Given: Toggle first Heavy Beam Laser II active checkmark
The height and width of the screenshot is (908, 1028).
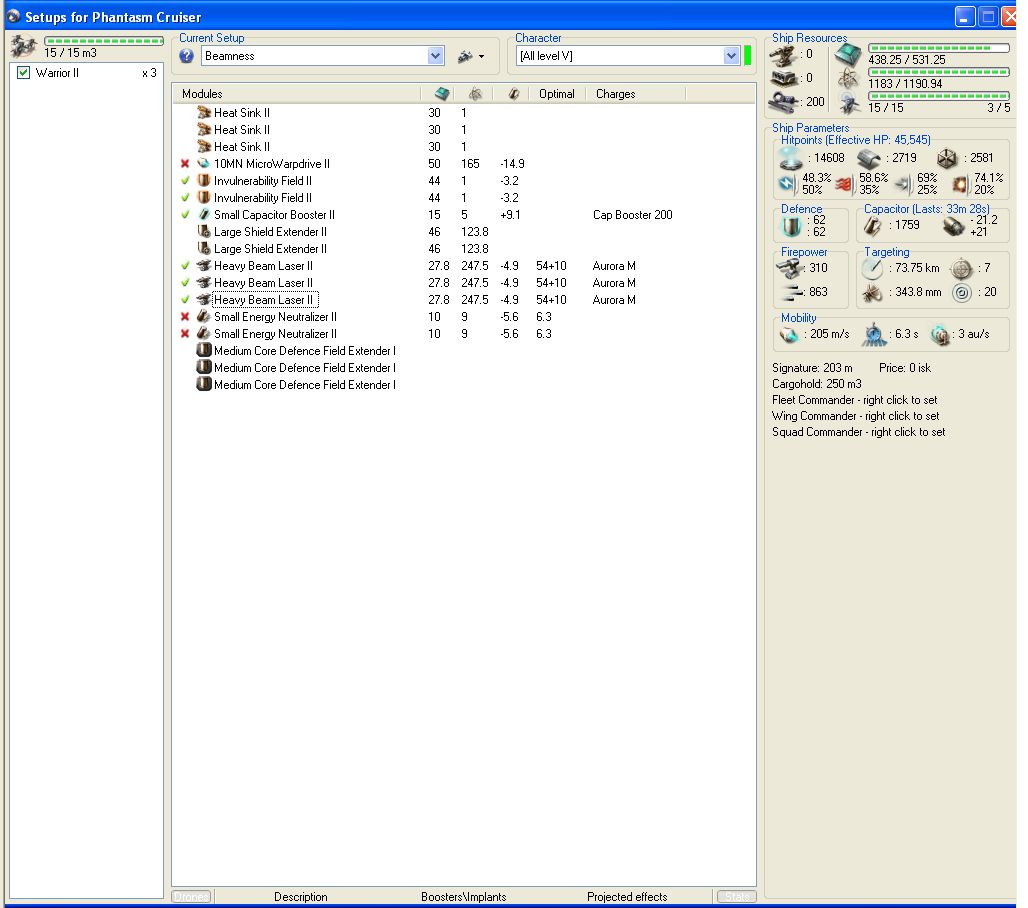Looking at the screenshot, I should click(185, 266).
